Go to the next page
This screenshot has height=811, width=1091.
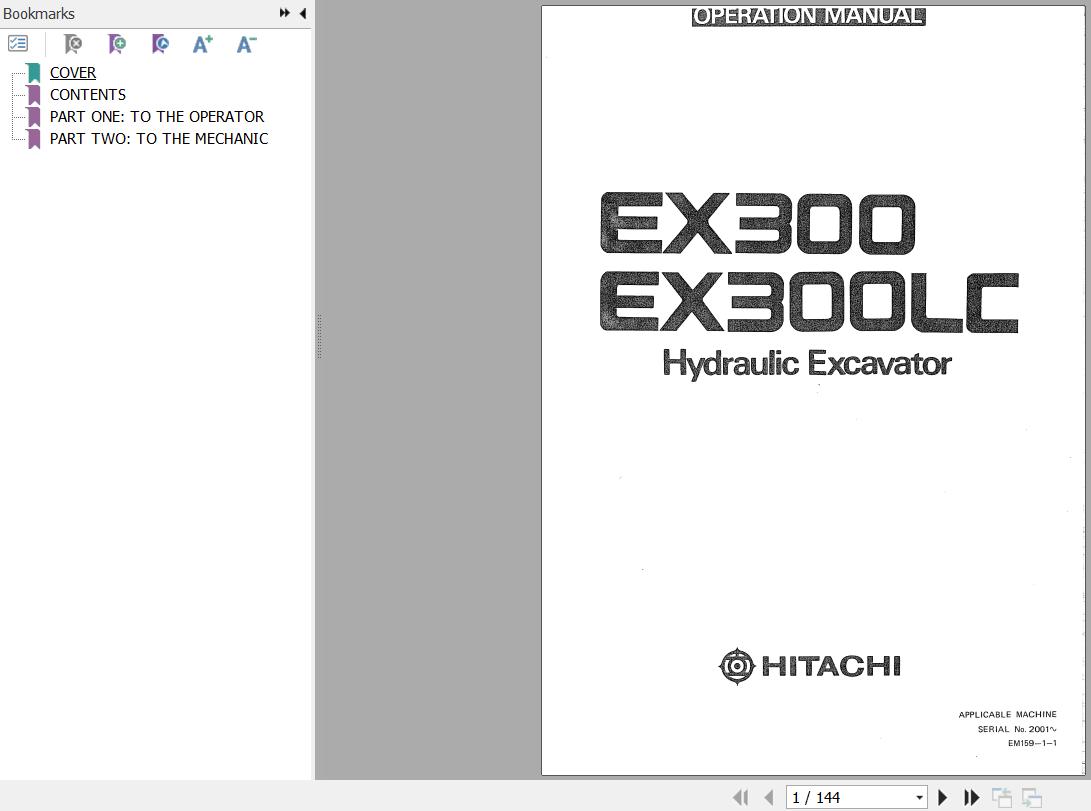pos(943,797)
